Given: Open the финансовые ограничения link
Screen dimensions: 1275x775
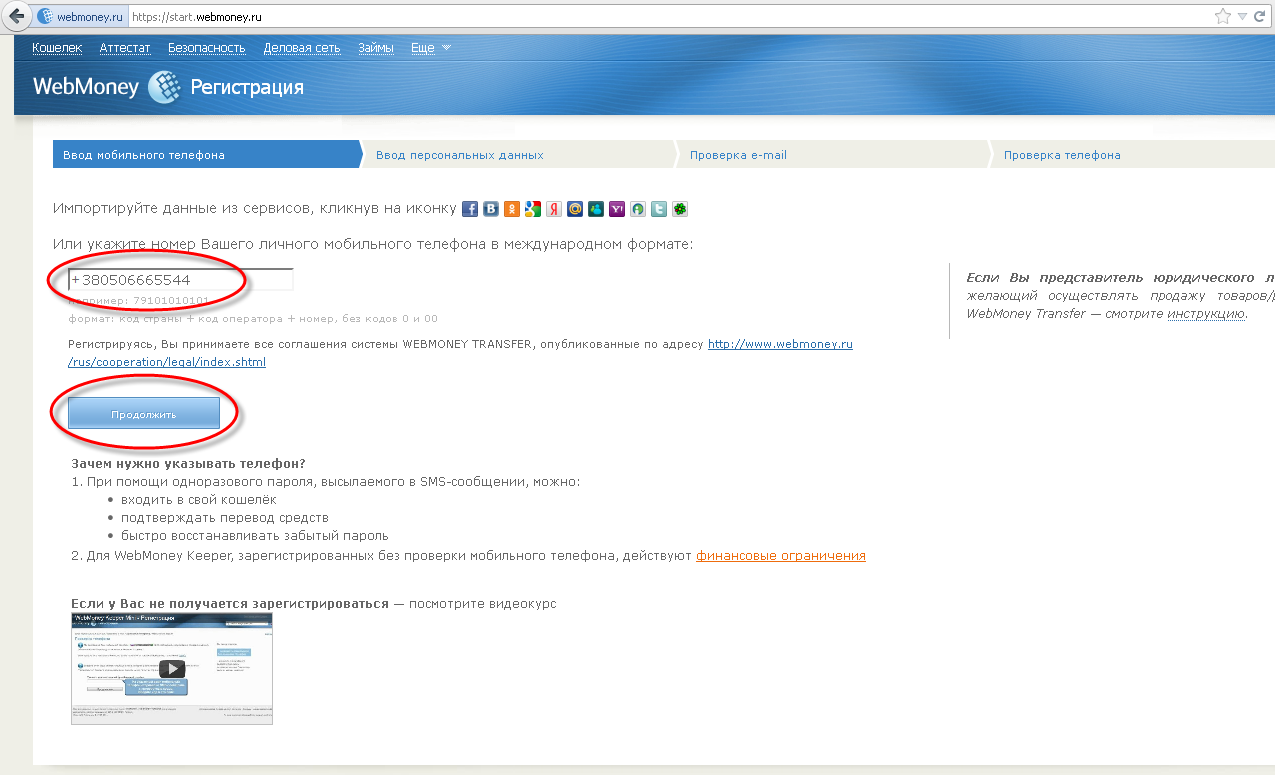Looking at the screenshot, I should (x=781, y=556).
